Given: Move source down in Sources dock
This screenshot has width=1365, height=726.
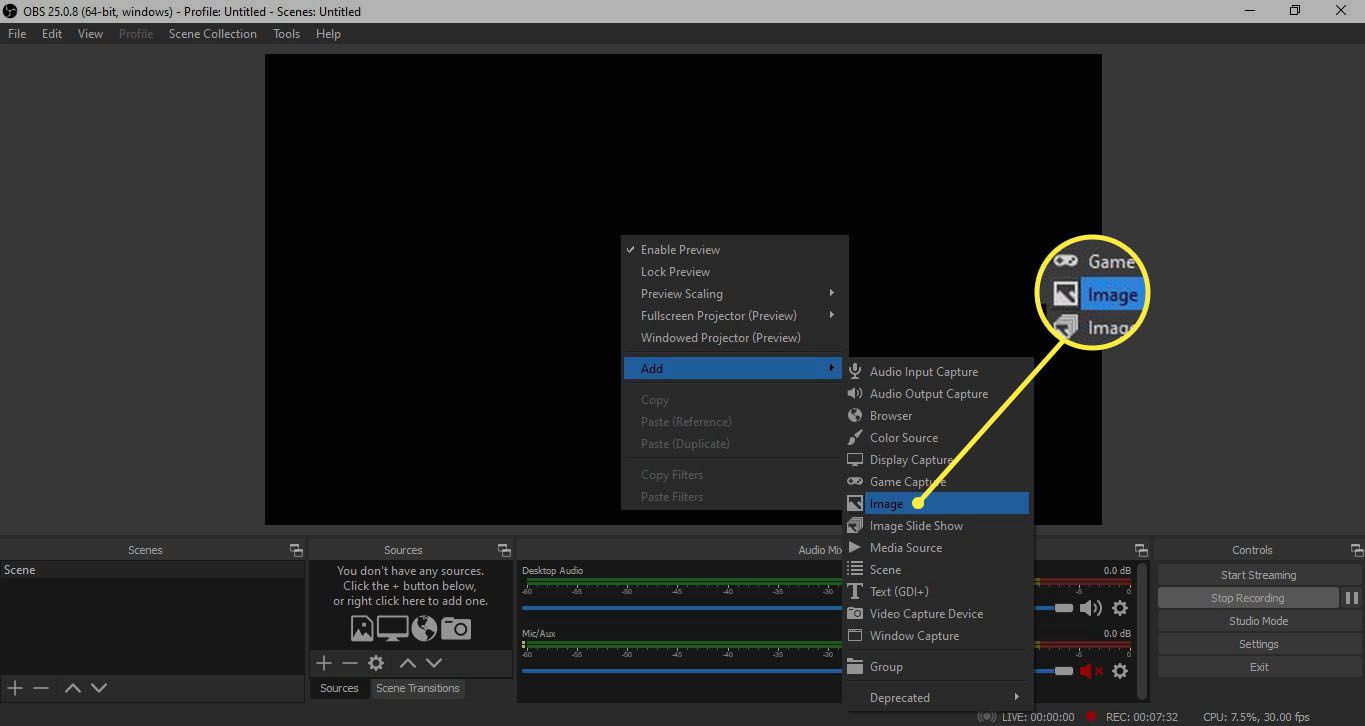Looking at the screenshot, I should pos(434,663).
